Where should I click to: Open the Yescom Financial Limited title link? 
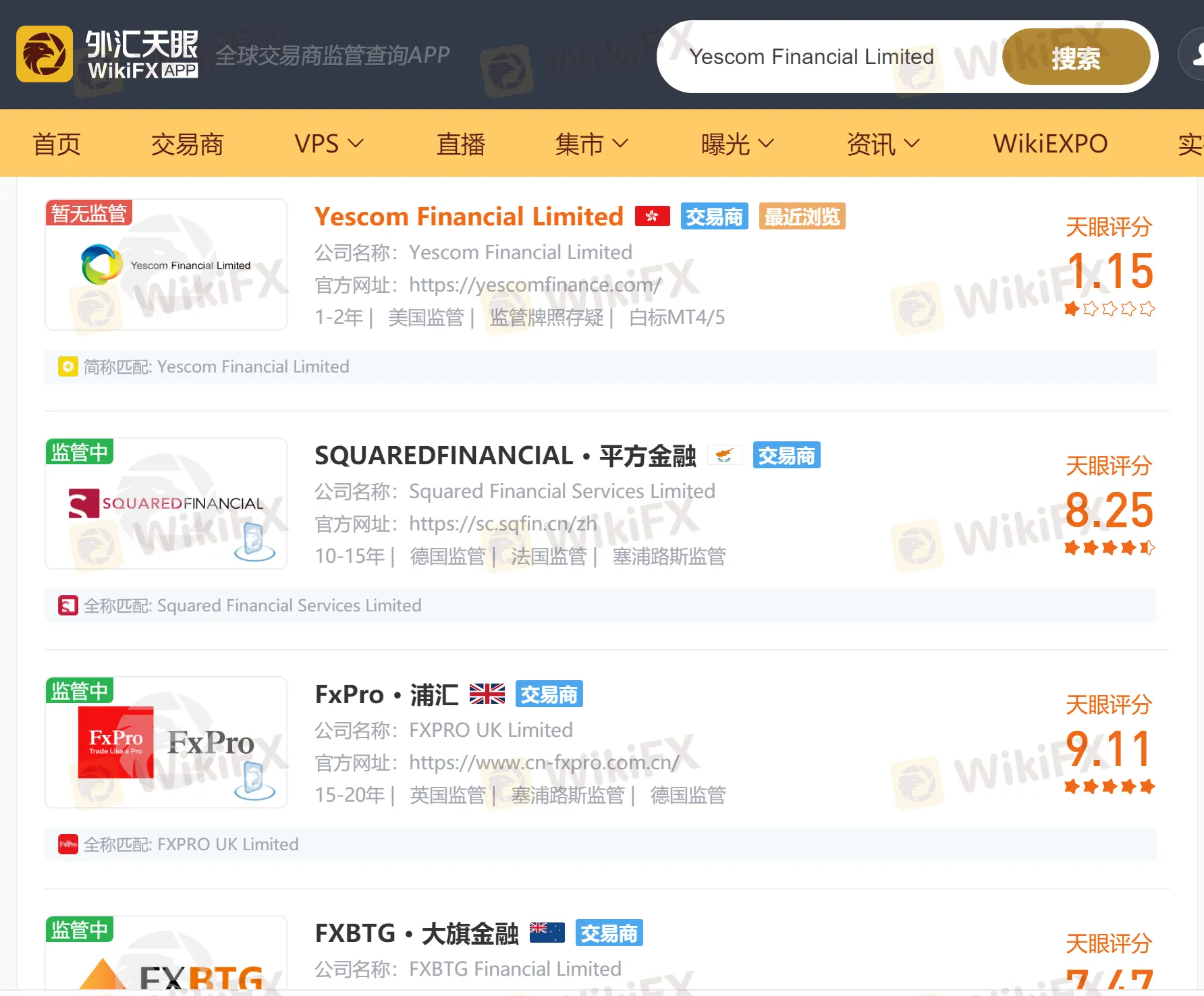coord(468,217)
